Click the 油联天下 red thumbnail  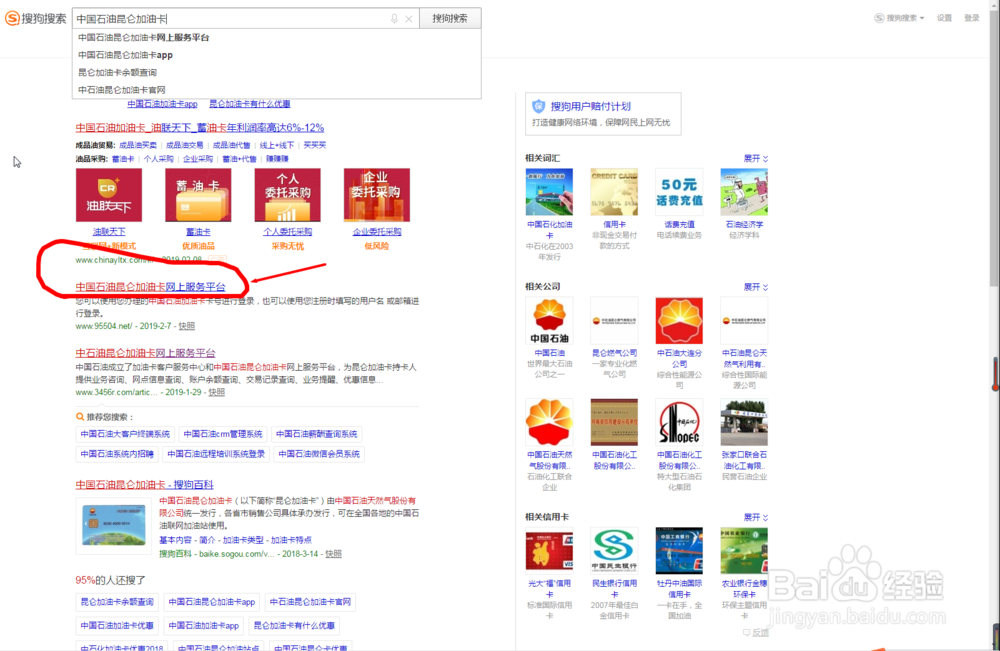click(x=109, y=195)
